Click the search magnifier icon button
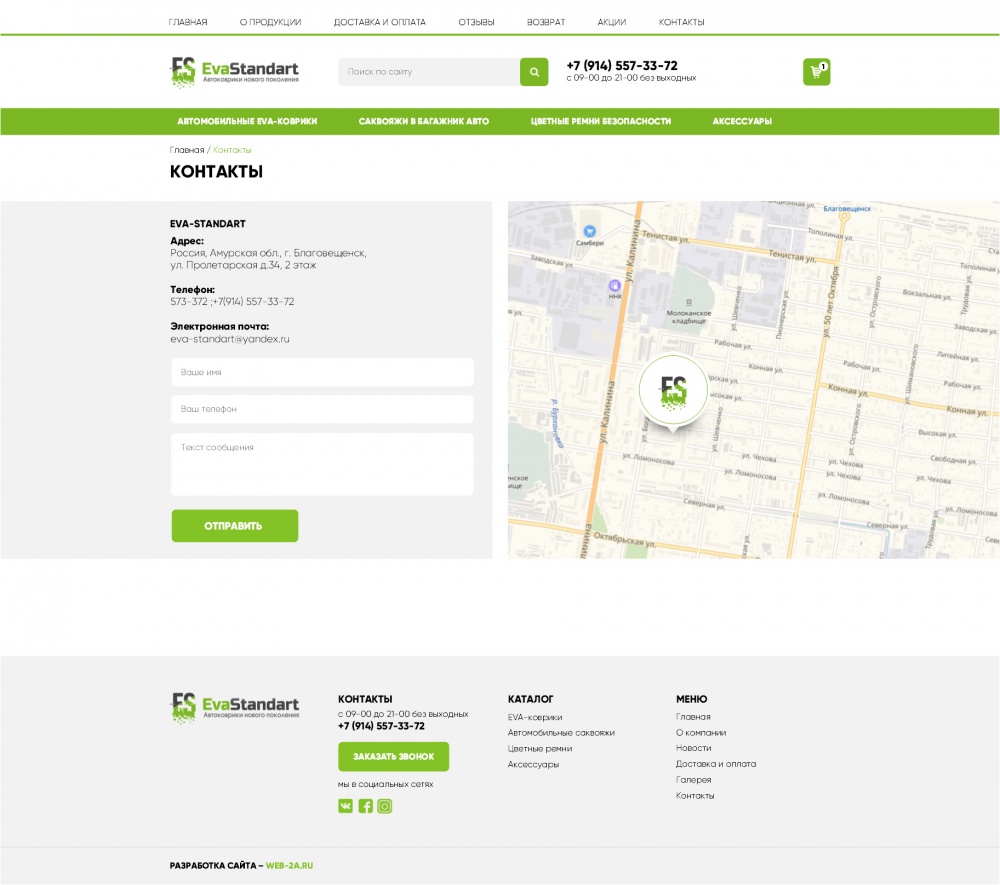The height and width of the screenshot is (885, 1000). pyautogui.click(x=534, y=72)
